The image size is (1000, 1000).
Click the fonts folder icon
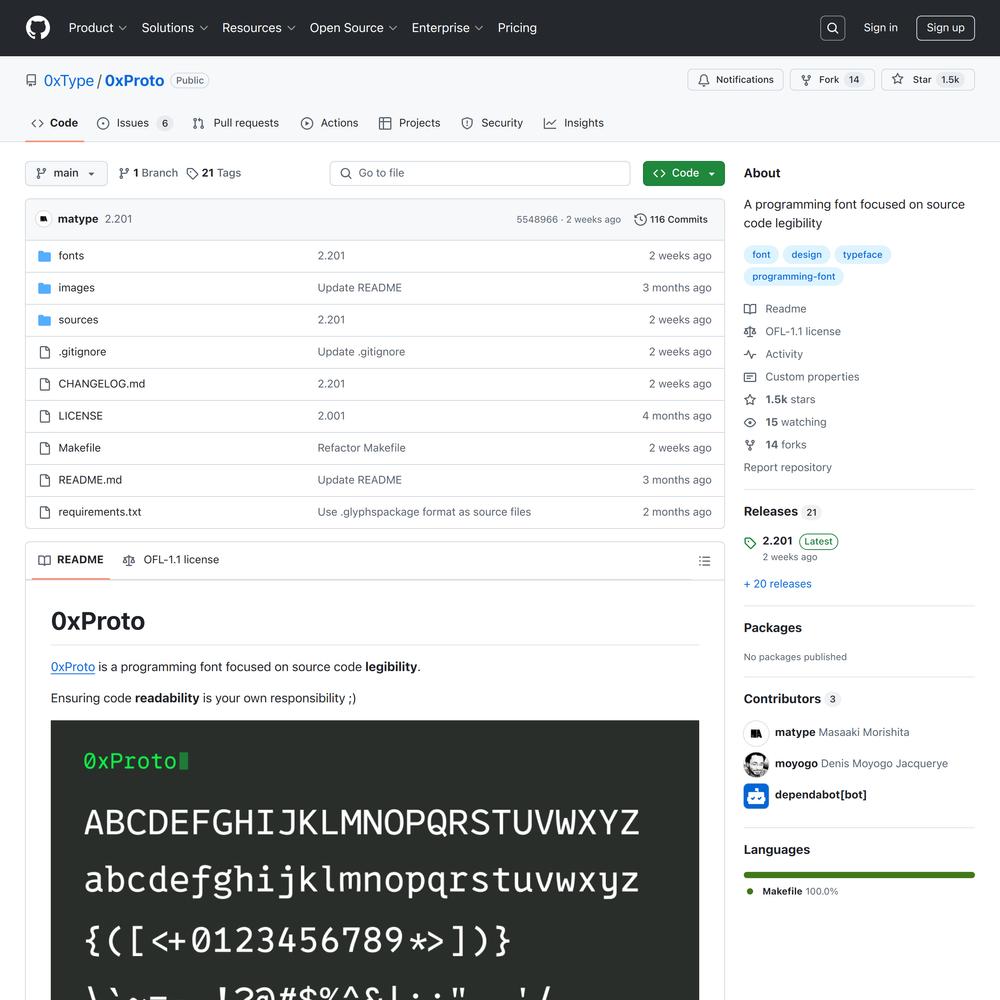pos(45,256)
